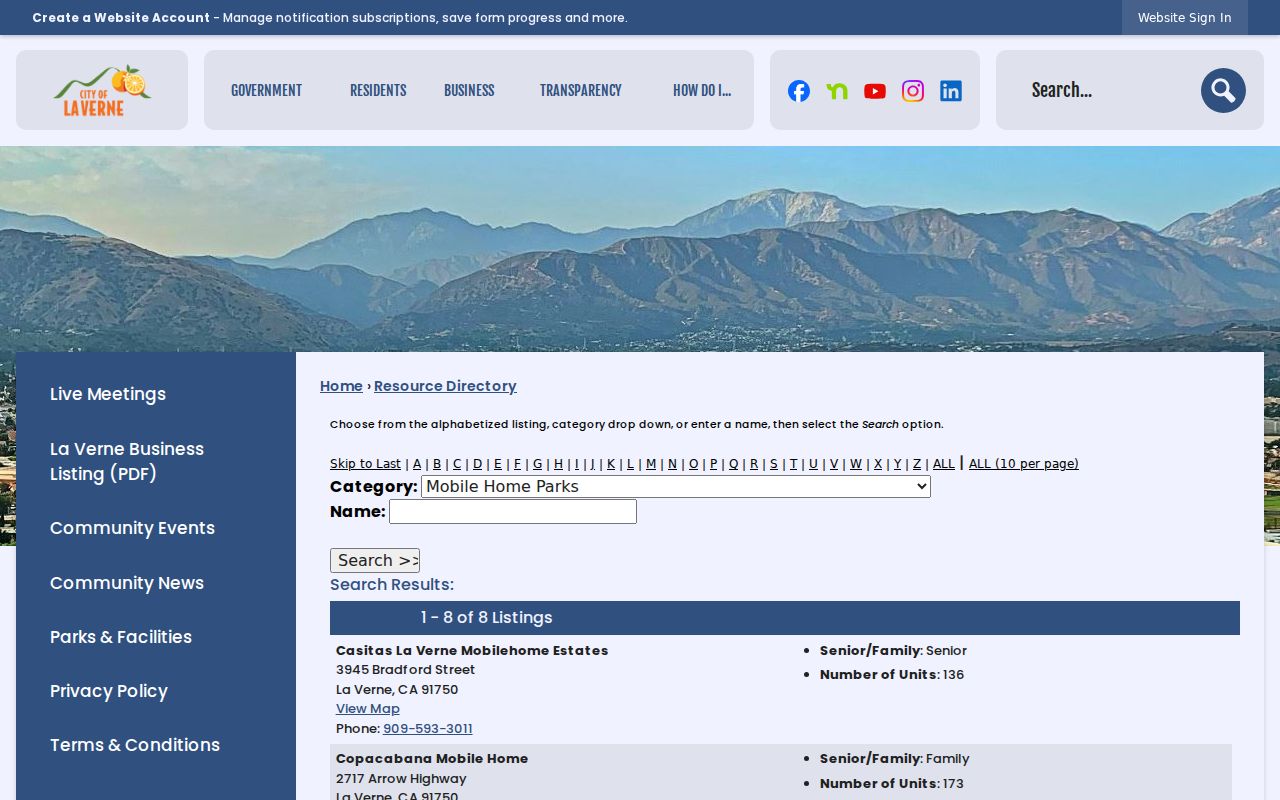
Task: Expand the Category dropdown showing Mobile Home Parks
Action: point(676,487)
